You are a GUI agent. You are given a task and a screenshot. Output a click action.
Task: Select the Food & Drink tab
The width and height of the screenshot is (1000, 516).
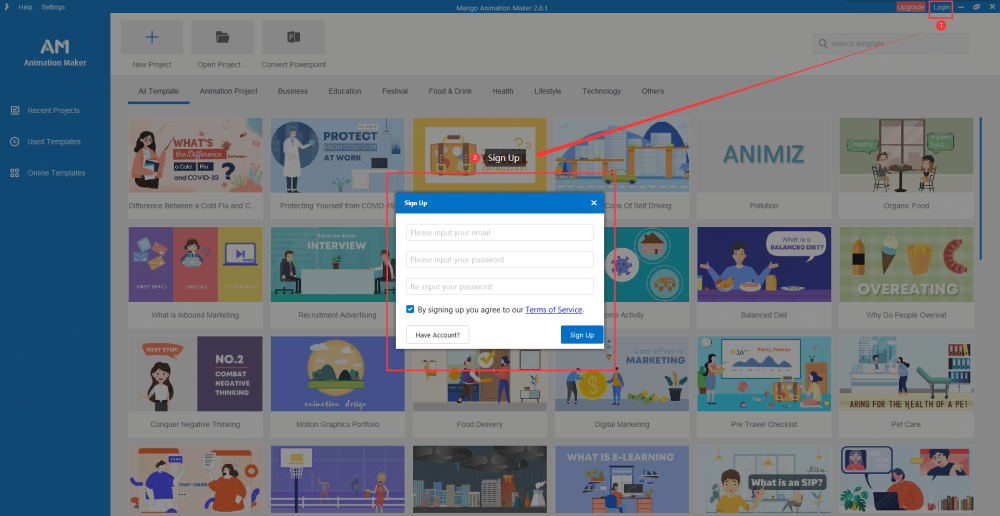(x=450, y=91)
